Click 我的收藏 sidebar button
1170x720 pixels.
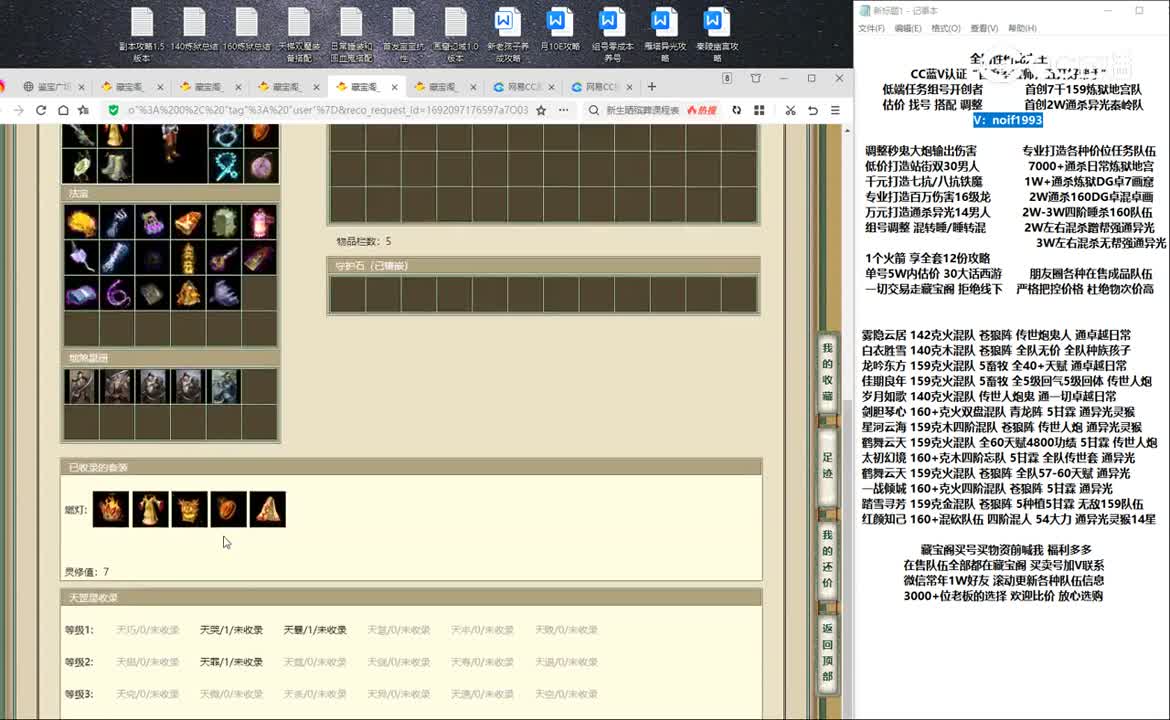827,372
